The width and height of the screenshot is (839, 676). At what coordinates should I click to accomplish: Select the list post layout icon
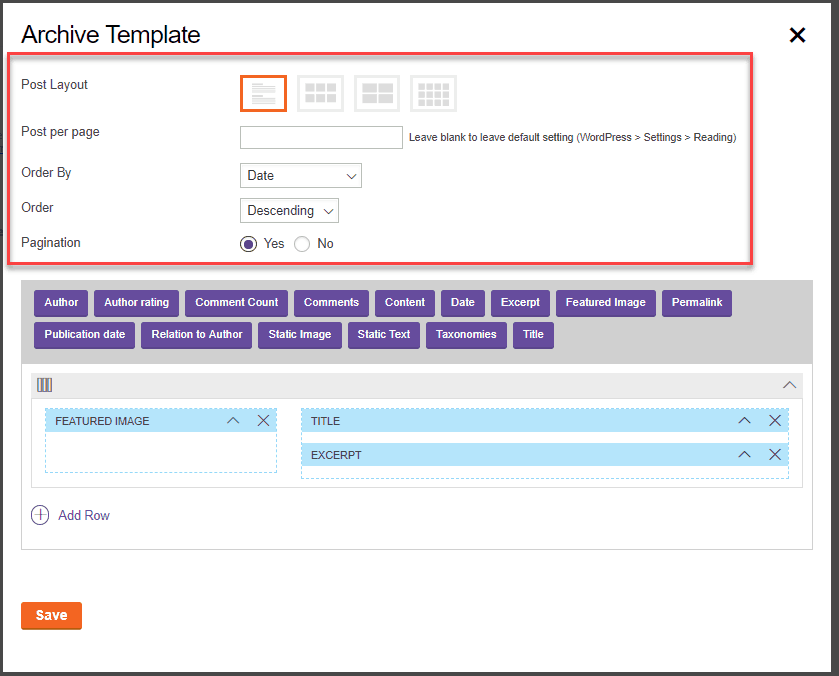pyautogui.click(x=263, y=94)
